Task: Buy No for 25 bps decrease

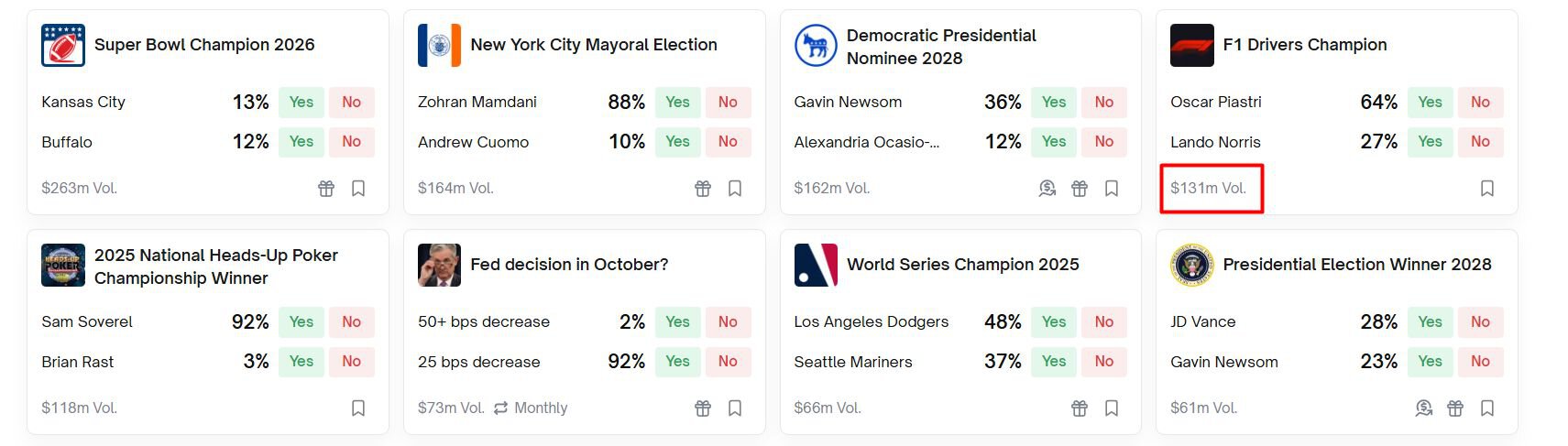Action: coord(728,362)
